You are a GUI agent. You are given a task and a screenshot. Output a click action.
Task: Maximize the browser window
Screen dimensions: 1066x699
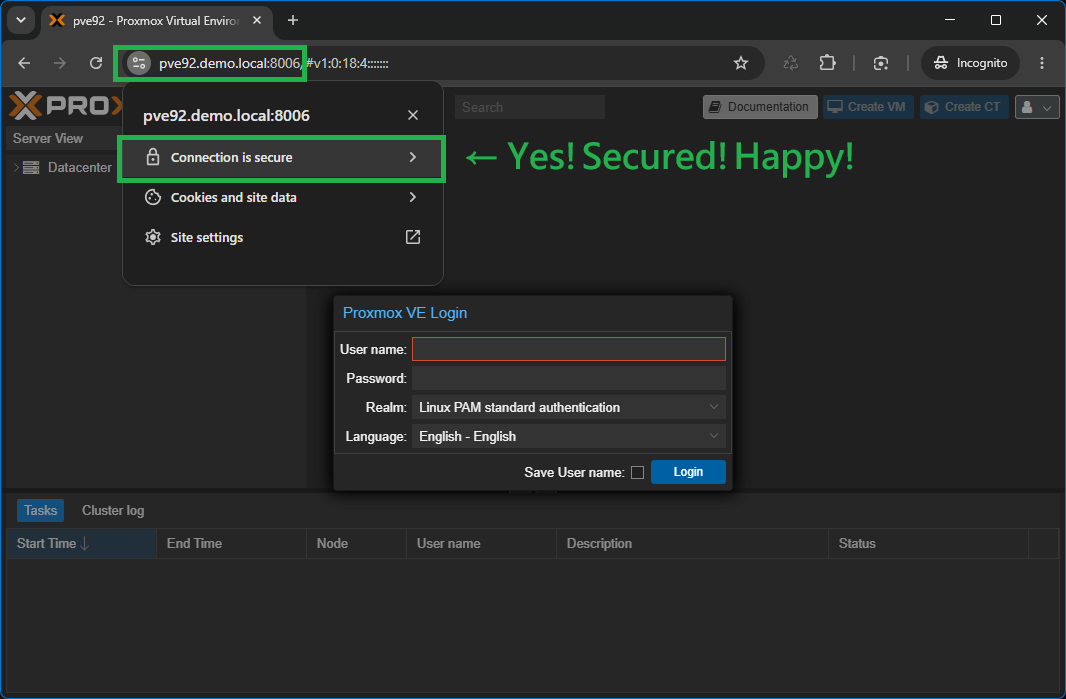click(996, 20)
